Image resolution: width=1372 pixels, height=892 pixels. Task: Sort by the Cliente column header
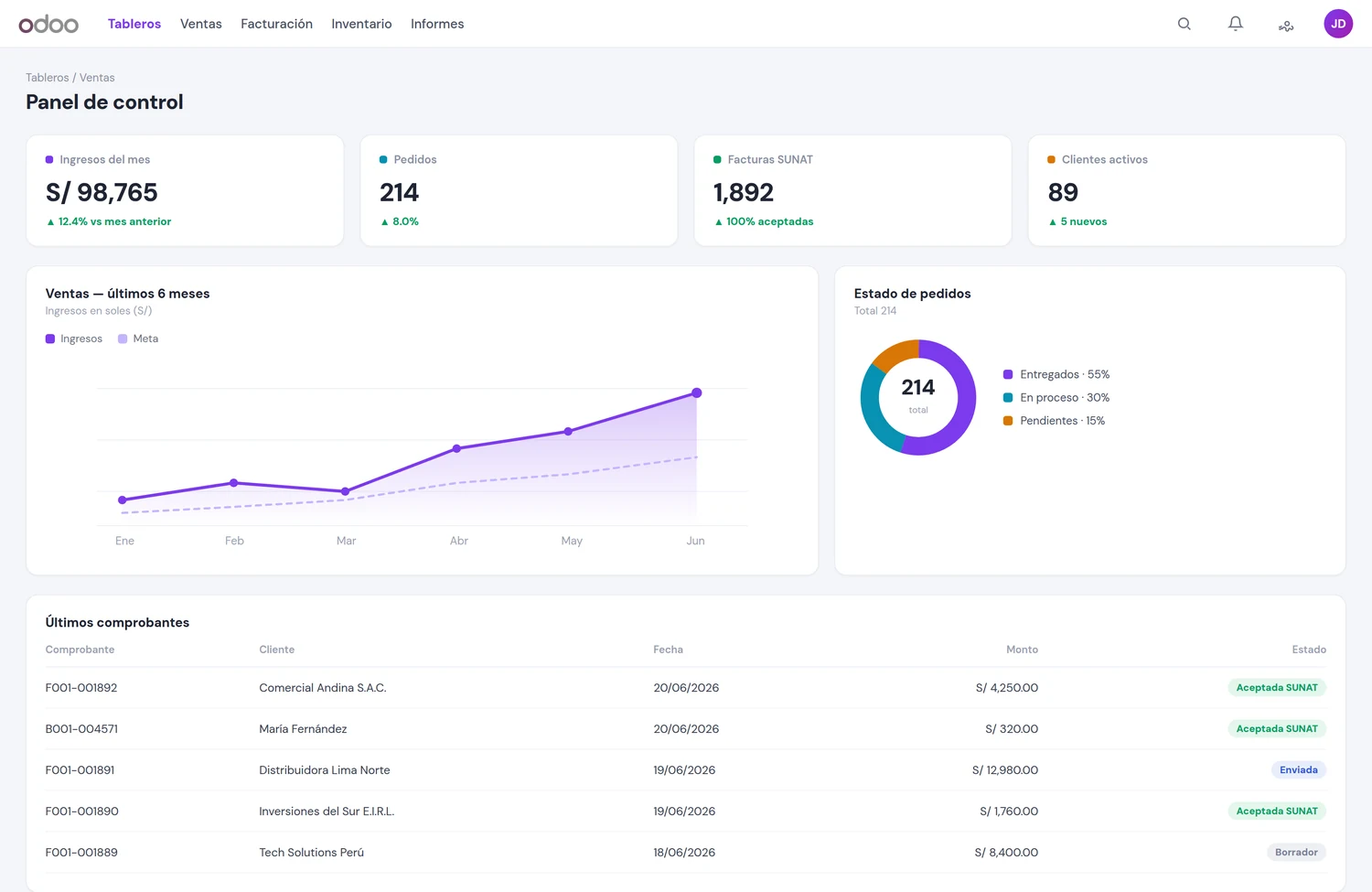pyautogui.click(x=276, y=650)
